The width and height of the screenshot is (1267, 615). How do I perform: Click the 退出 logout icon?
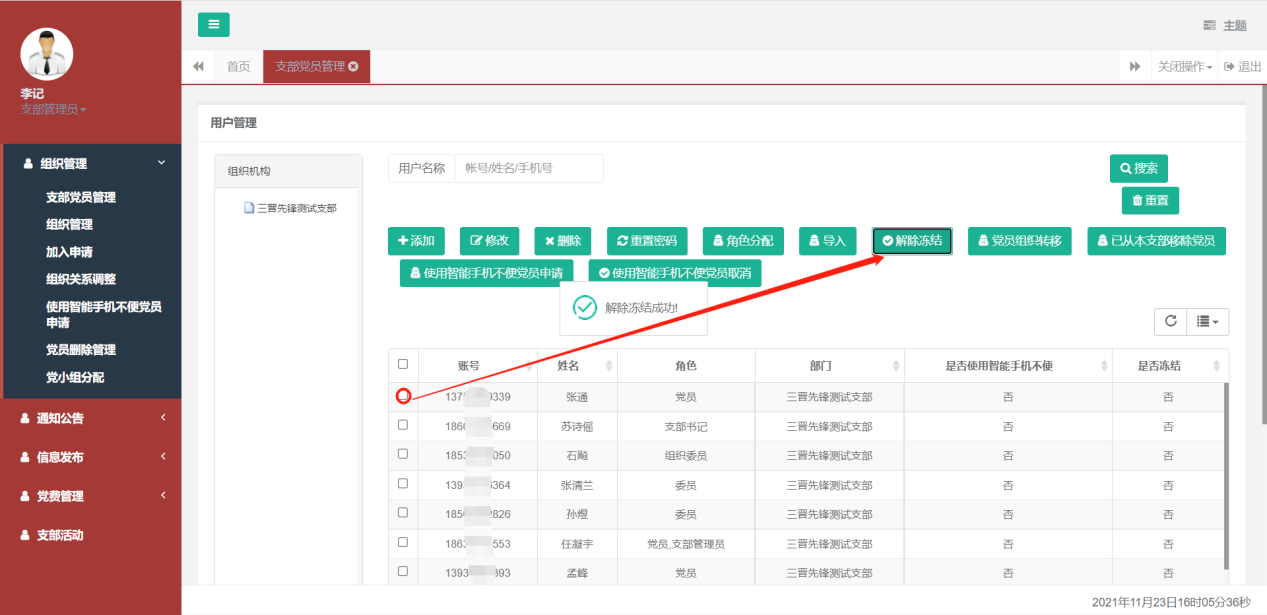[1230, 67]
